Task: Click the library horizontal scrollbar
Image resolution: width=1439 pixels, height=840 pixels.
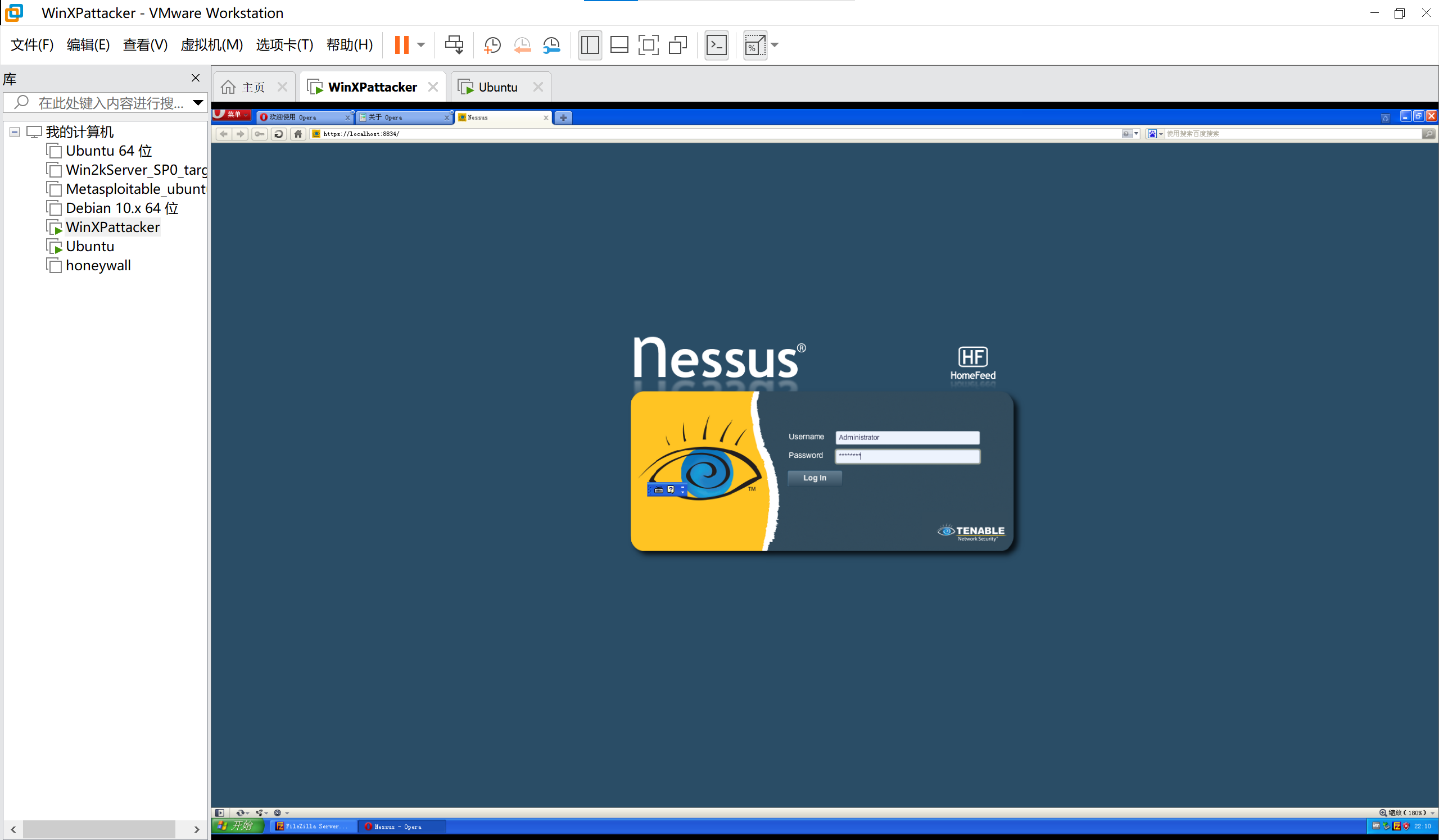Action: point(99,829)
